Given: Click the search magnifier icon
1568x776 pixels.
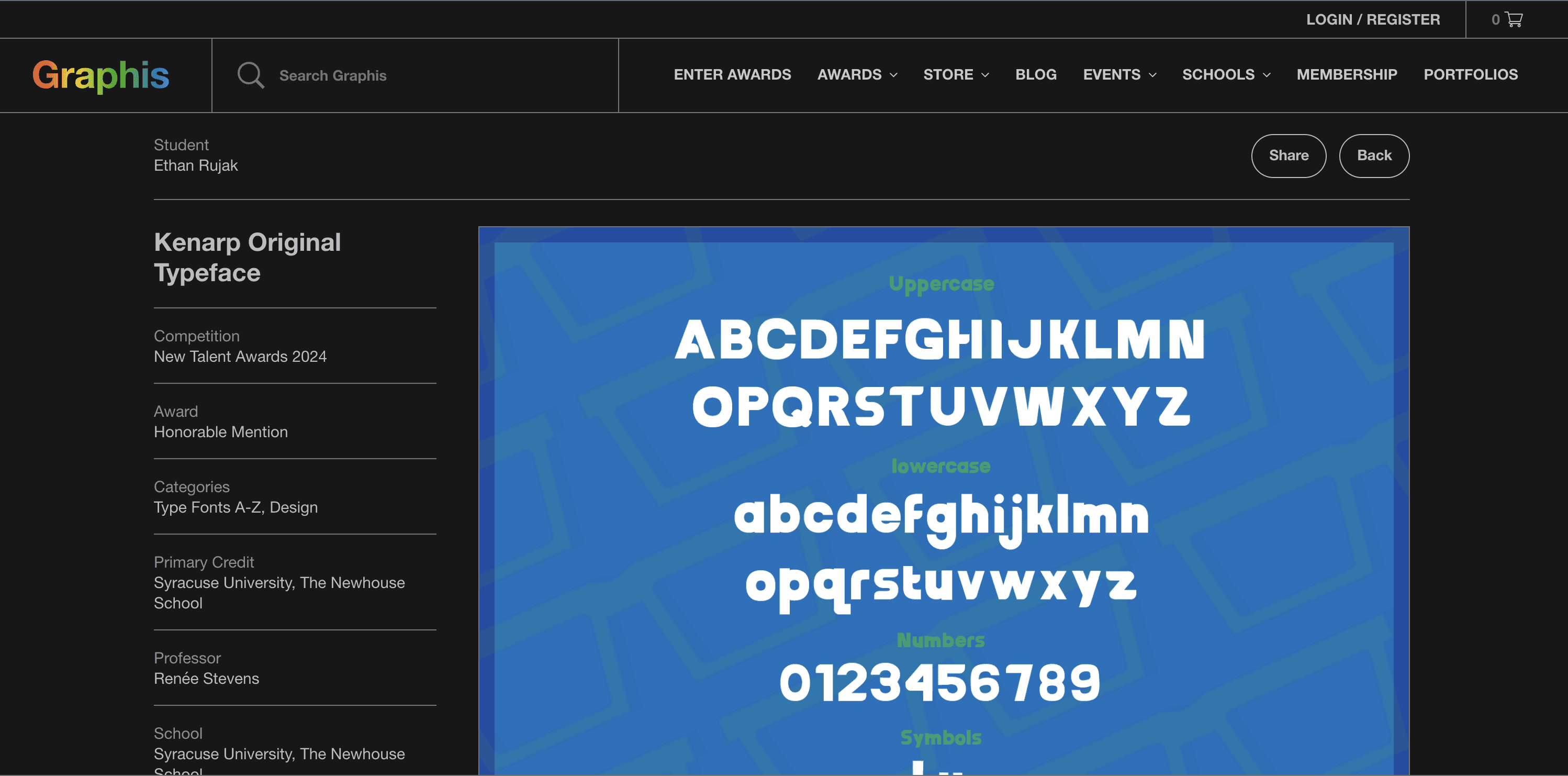Looking at the screenshot, I should click(250, 74).
